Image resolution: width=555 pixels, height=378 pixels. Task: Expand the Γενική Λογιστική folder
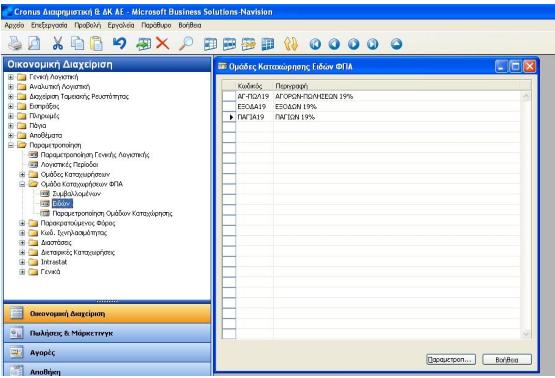pyautogui.click(x=11, y=77)
